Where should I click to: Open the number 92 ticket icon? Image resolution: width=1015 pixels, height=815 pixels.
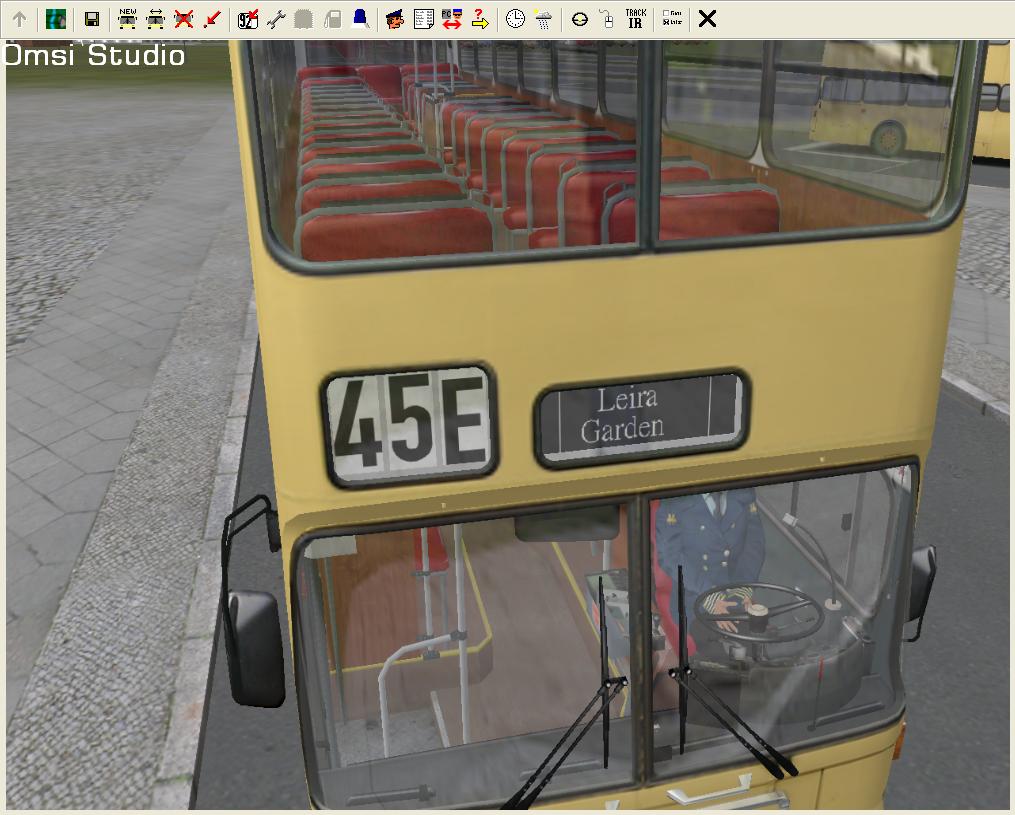(x=248, y=19)
